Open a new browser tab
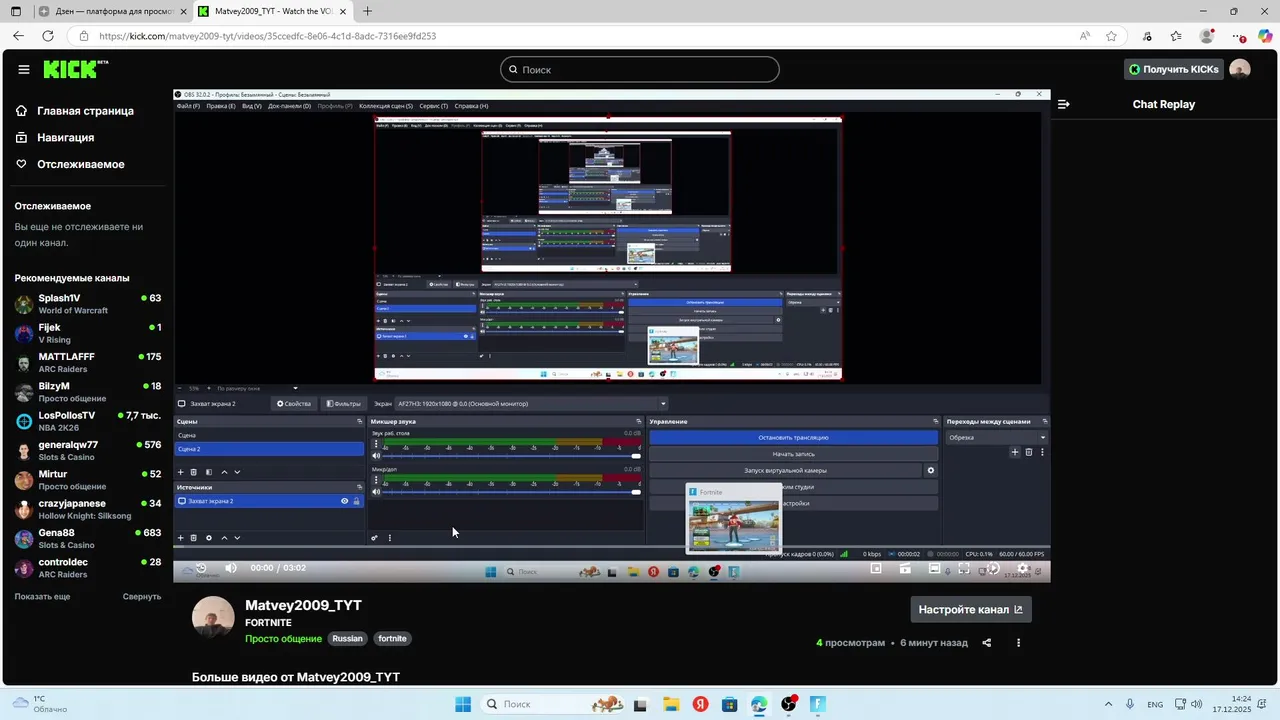 pyautogui.click(x=367, y=11)
